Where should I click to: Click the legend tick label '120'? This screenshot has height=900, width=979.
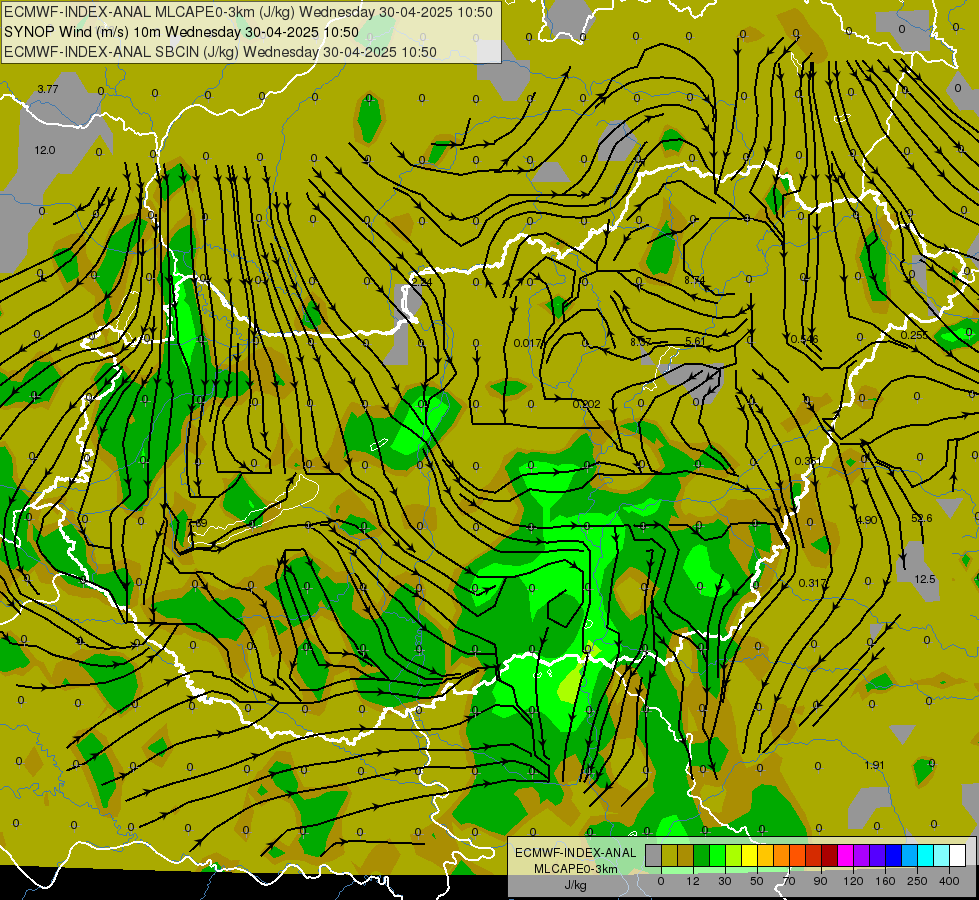pos(854,881)
